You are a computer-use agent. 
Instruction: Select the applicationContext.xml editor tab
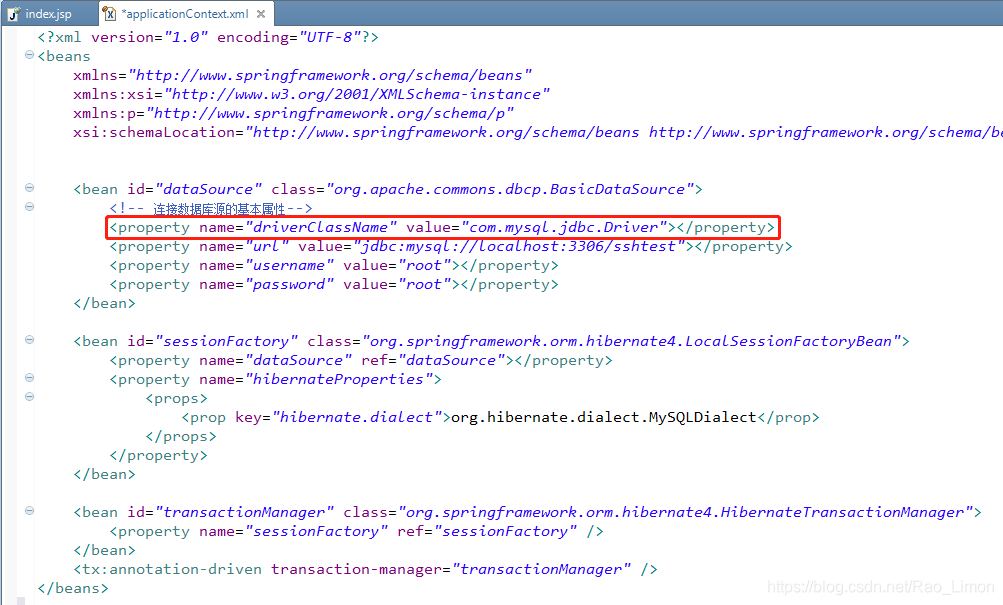tap(186, 13)
